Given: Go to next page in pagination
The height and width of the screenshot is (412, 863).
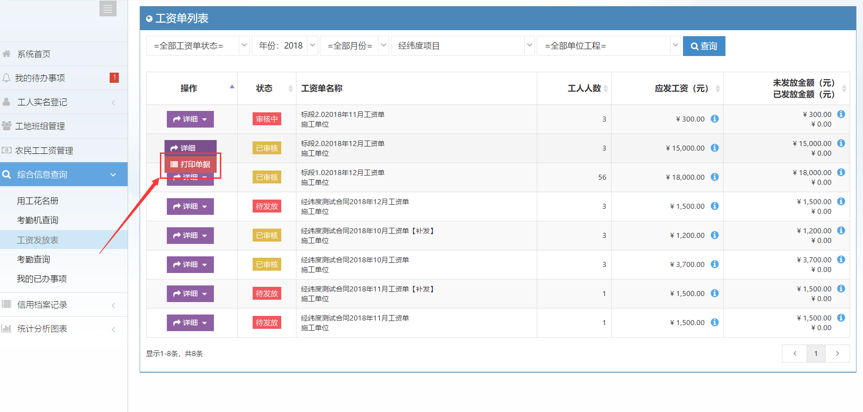Looking at the screenshot, I should [x=837, y=353].
